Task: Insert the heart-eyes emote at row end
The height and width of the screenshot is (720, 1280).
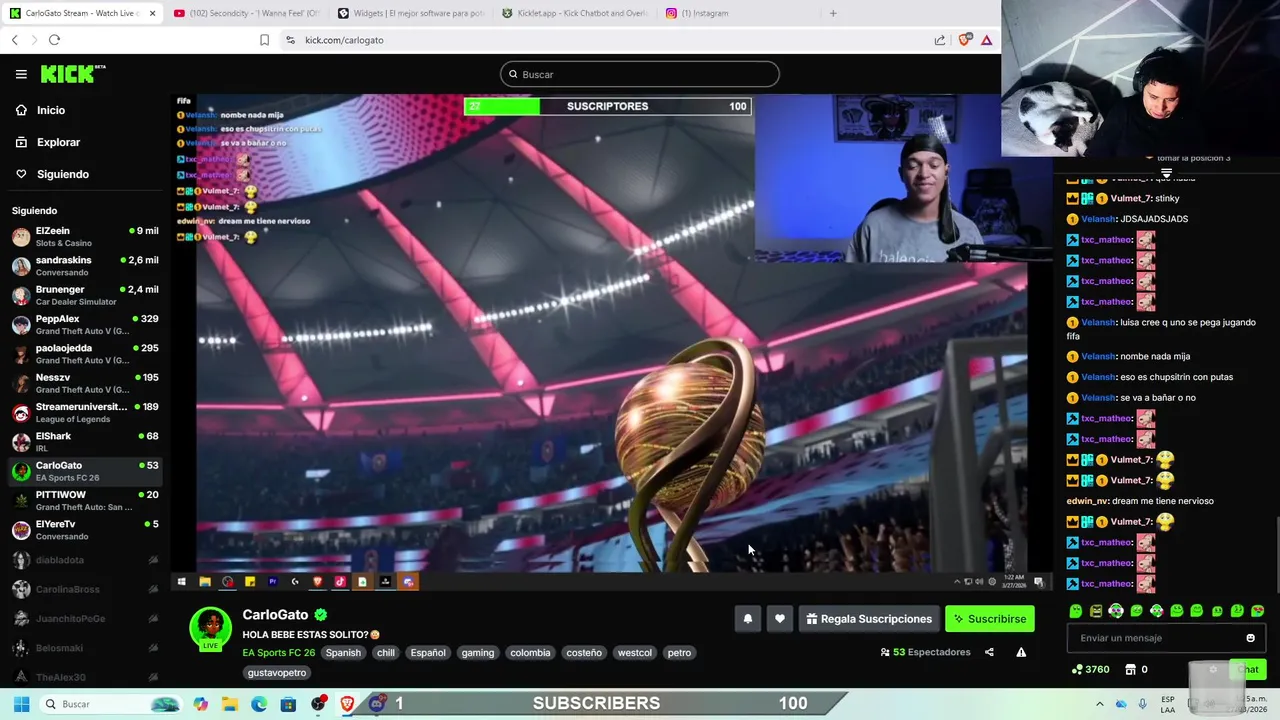Action: pos(1258,611)
